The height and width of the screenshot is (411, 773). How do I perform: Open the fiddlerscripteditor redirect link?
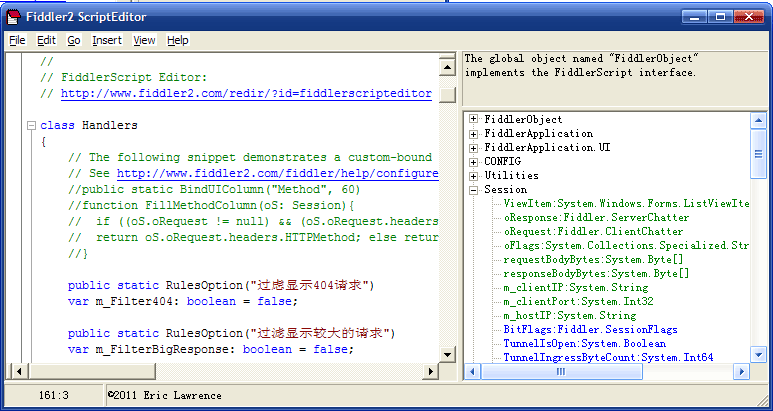(246, 94)
